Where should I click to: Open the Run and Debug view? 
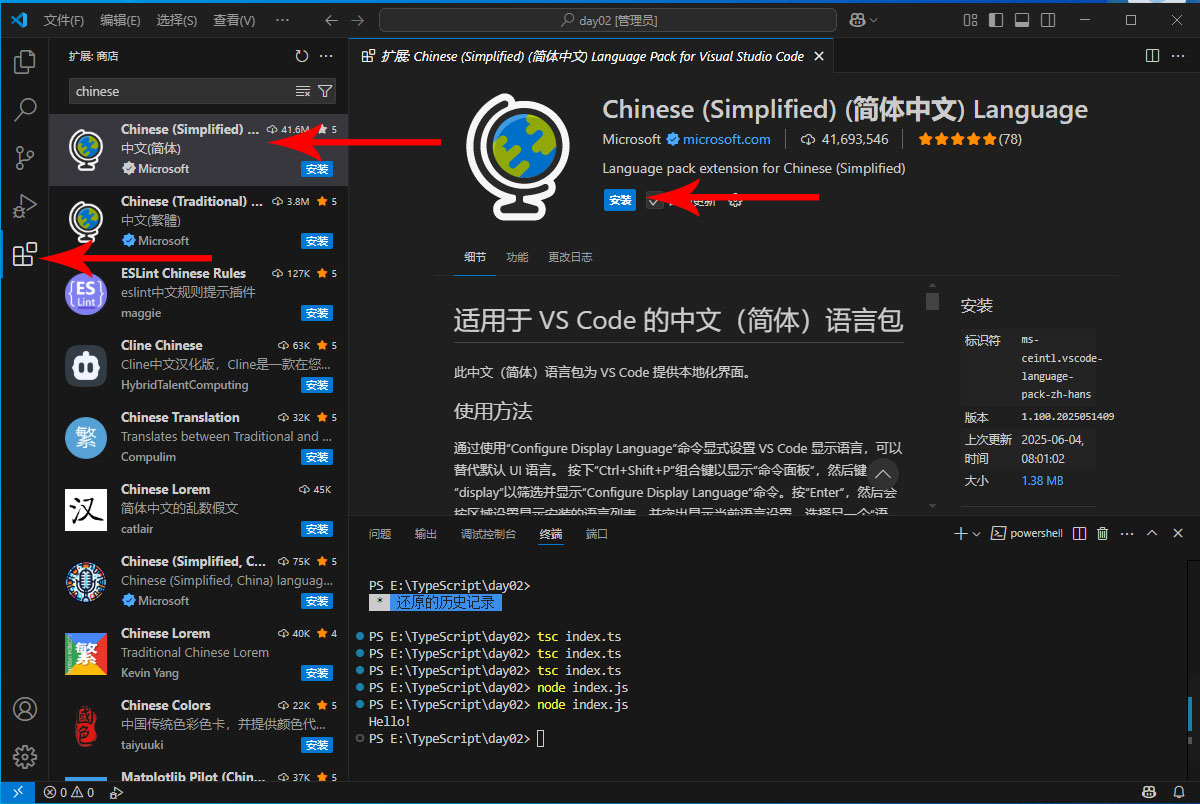tap(25, 207)
